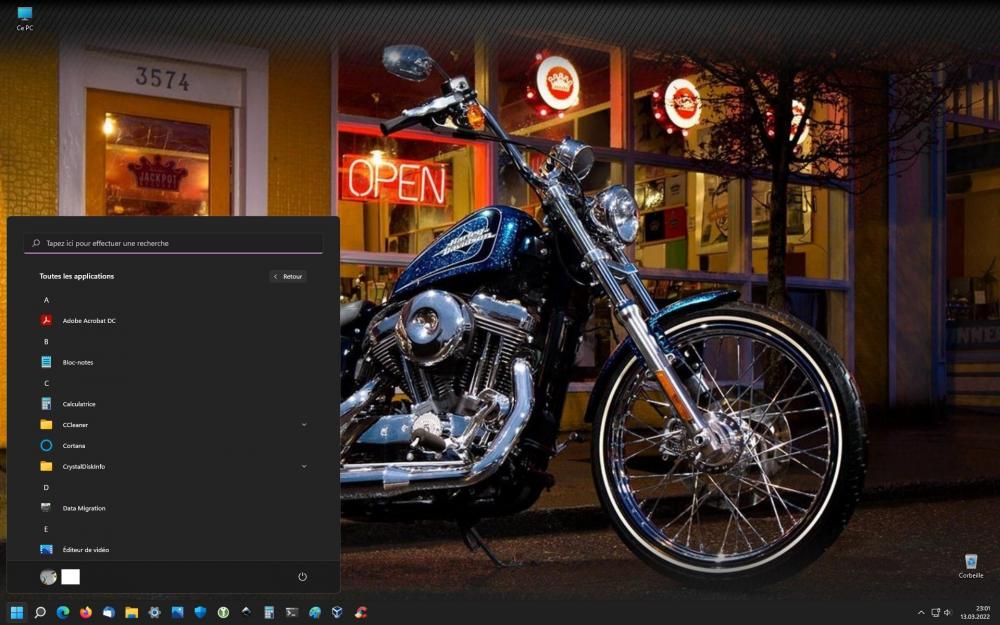Screen dimensions: 1000x625
Task: Open Microsoft Edge from the taskbar
Action: point(61,612)
